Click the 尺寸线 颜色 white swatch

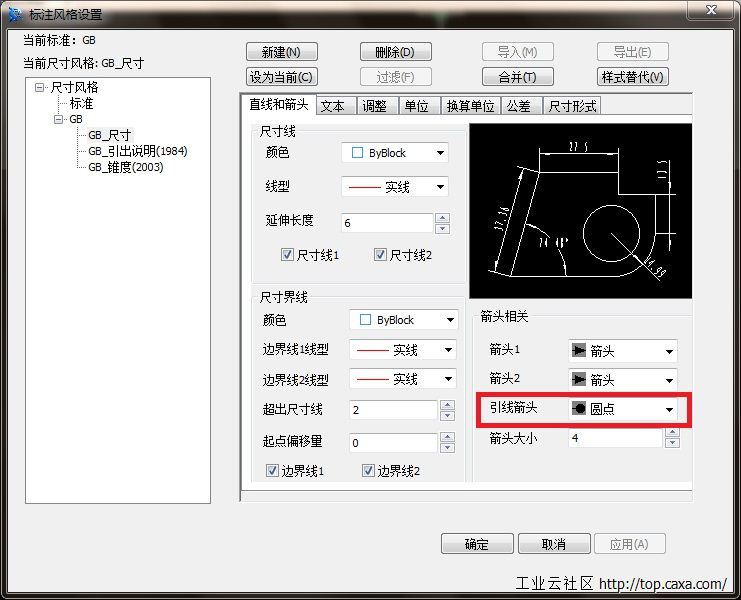coord(357,153)
